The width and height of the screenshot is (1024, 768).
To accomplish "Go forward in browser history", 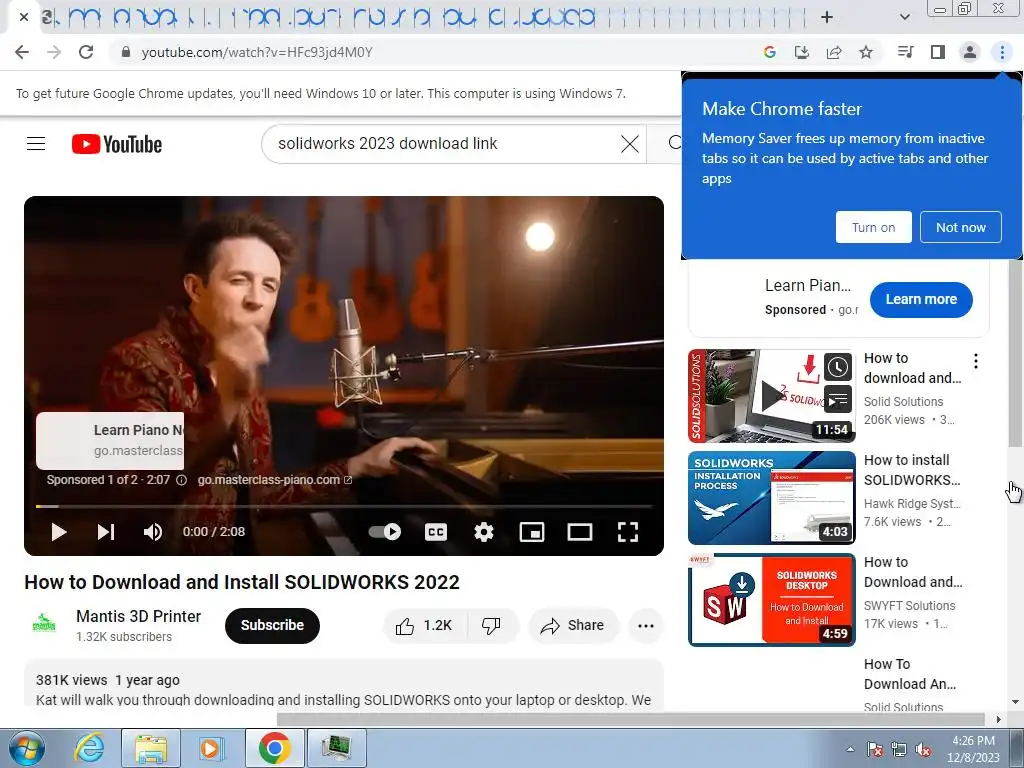I will coord(54,52).
